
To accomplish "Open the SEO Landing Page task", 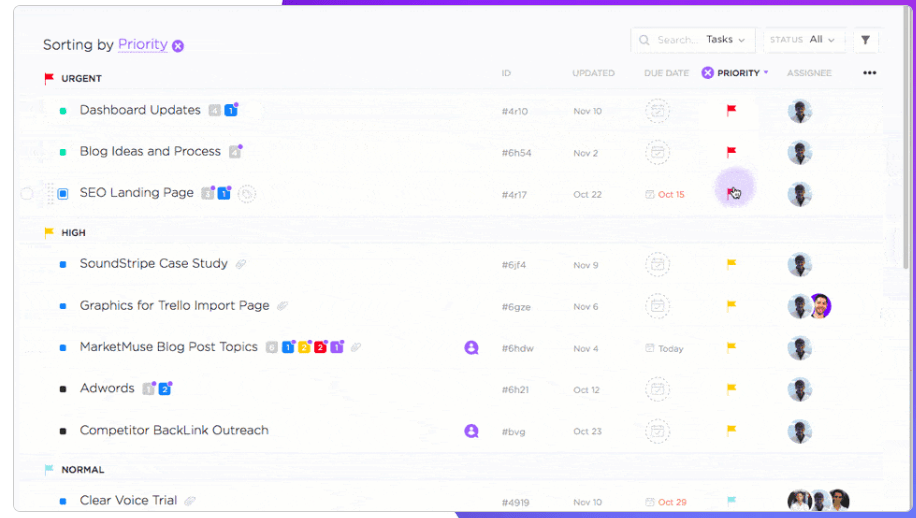I will click(x=137, y=193).
